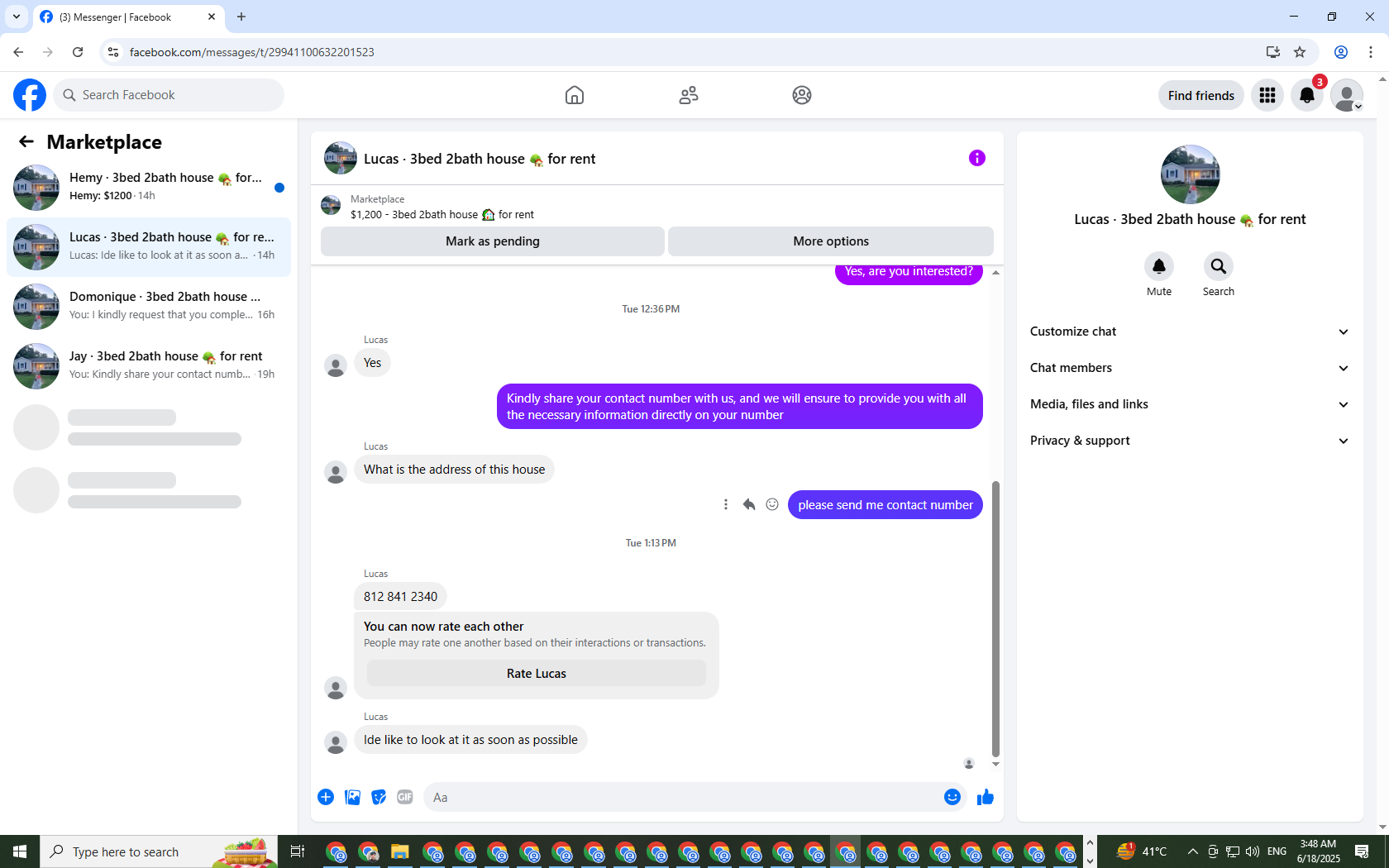Go back using the Marketplace back arrow

coord(26,141)
